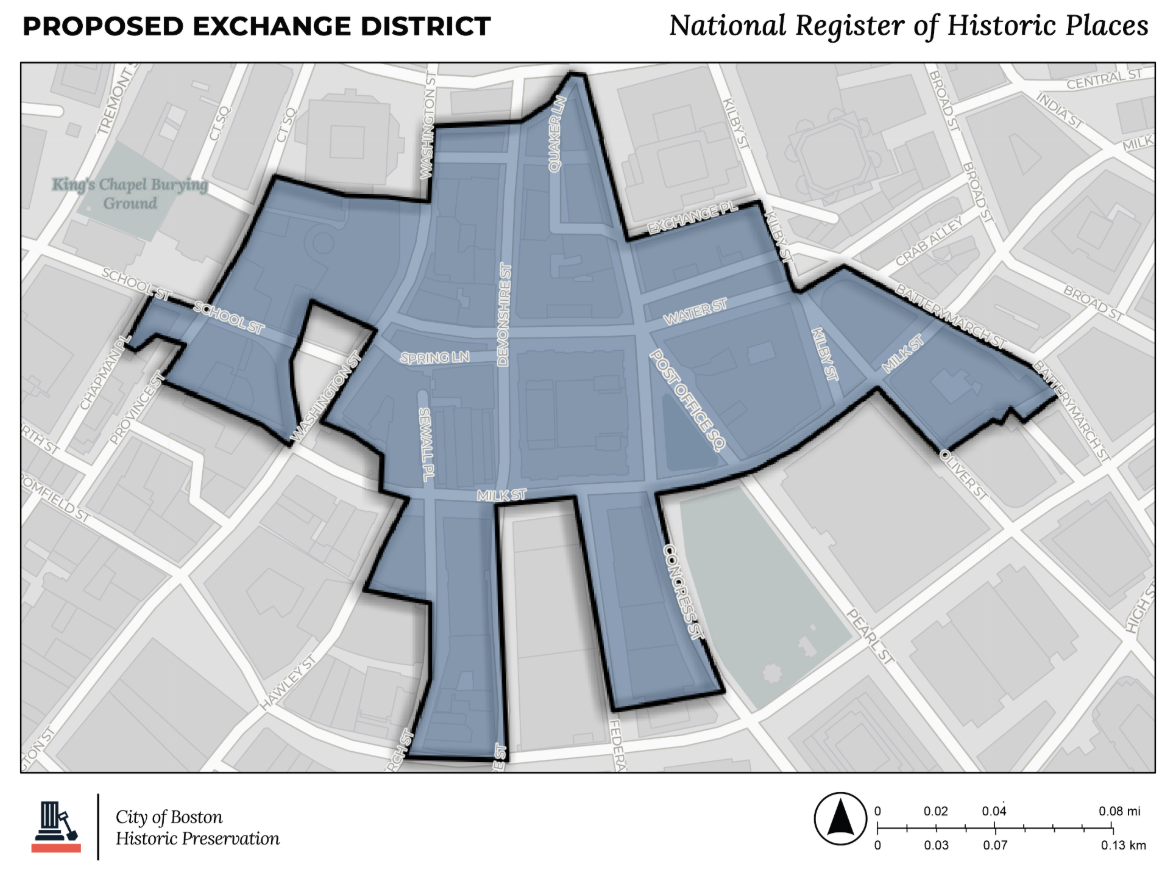Image resolution: width=1164 pixels, height=884 pixels.
Task: Click the 'HAWLEY ST' street label
Action: coord(289,683)
